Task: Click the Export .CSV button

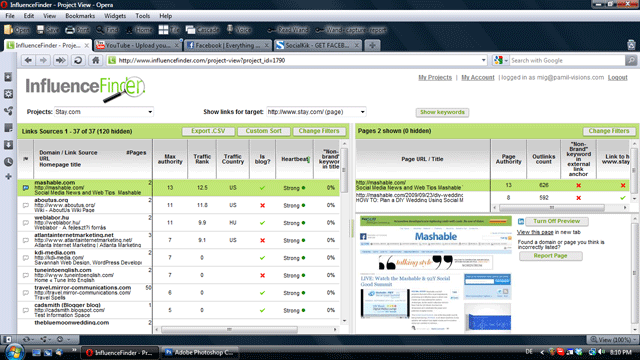Action: point(208,131)
